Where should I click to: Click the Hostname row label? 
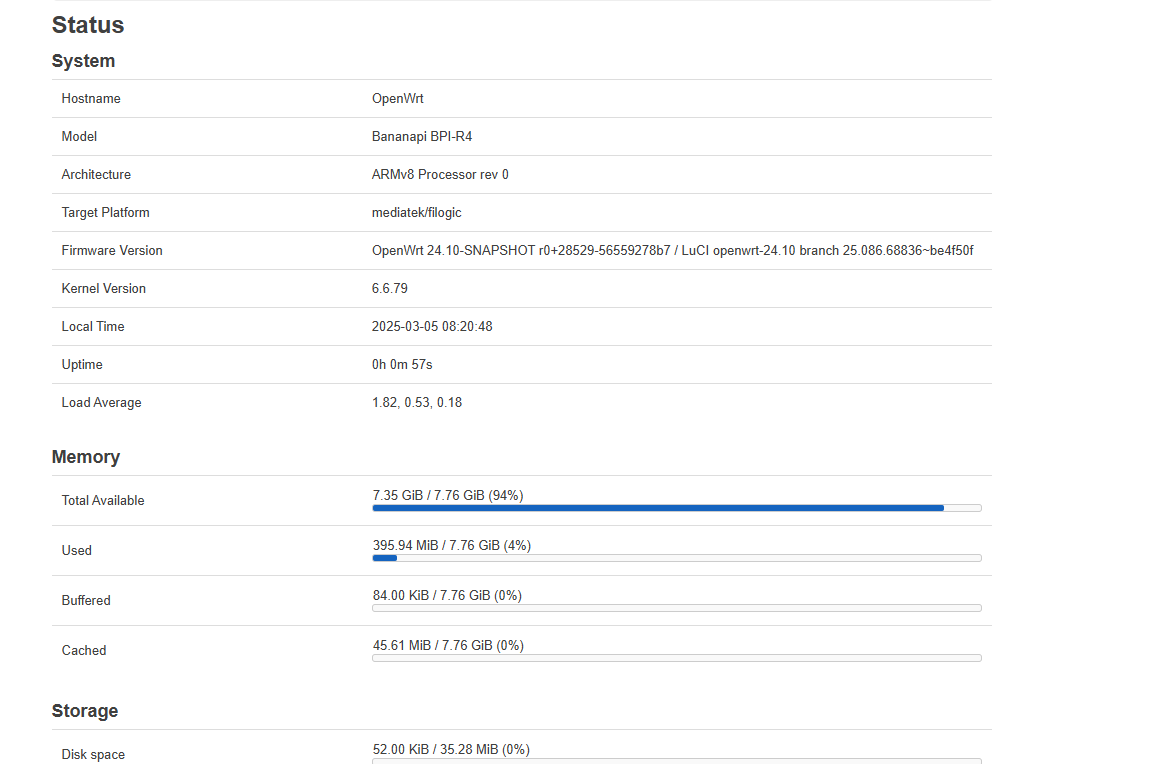pos(90,99)
